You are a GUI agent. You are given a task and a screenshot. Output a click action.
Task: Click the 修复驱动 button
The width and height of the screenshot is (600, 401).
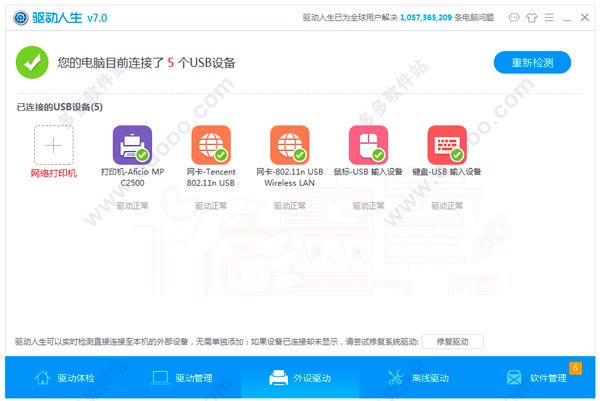(453, 341)
